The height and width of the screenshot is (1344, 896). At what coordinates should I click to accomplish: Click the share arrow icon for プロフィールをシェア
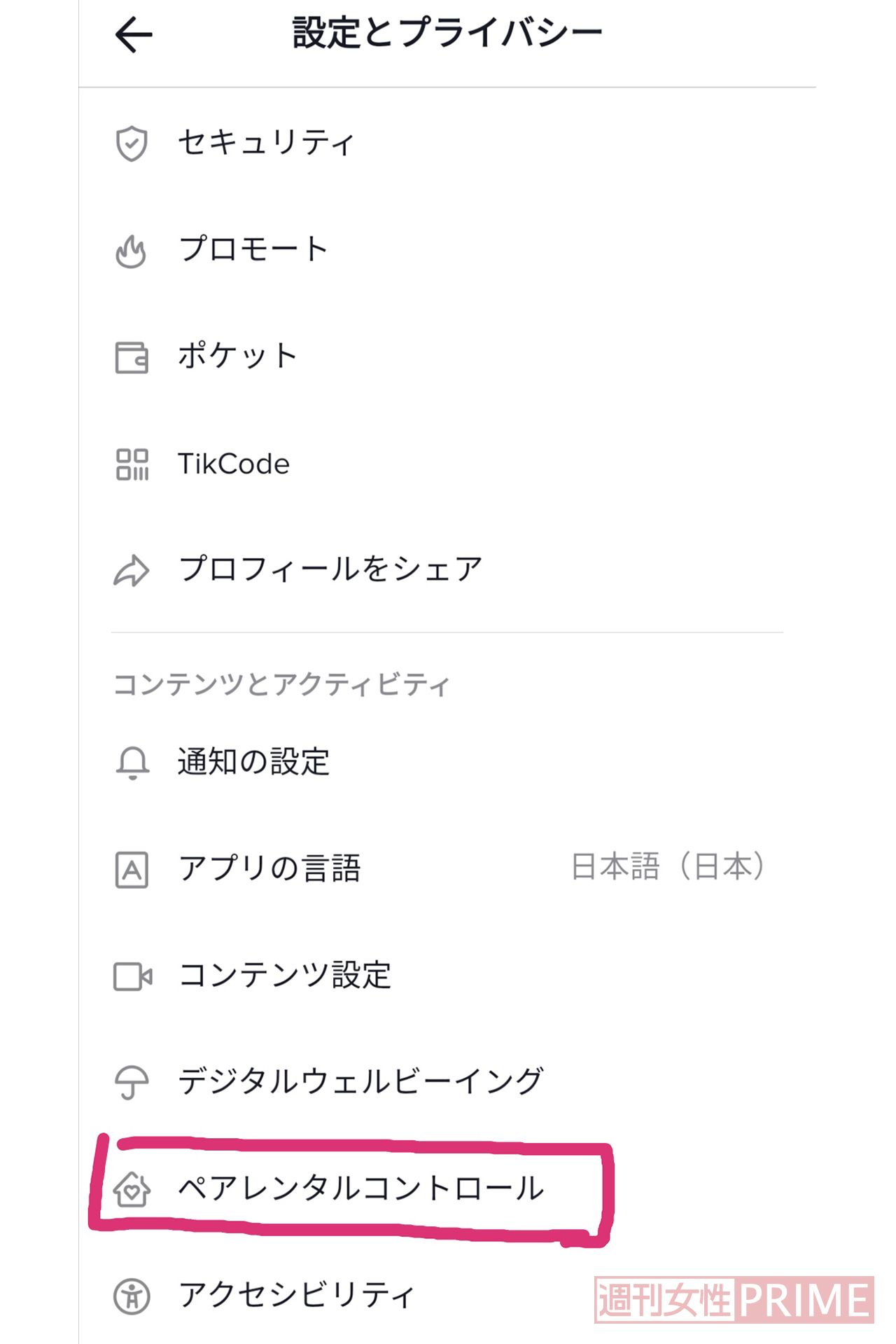[x=133, y=570]
